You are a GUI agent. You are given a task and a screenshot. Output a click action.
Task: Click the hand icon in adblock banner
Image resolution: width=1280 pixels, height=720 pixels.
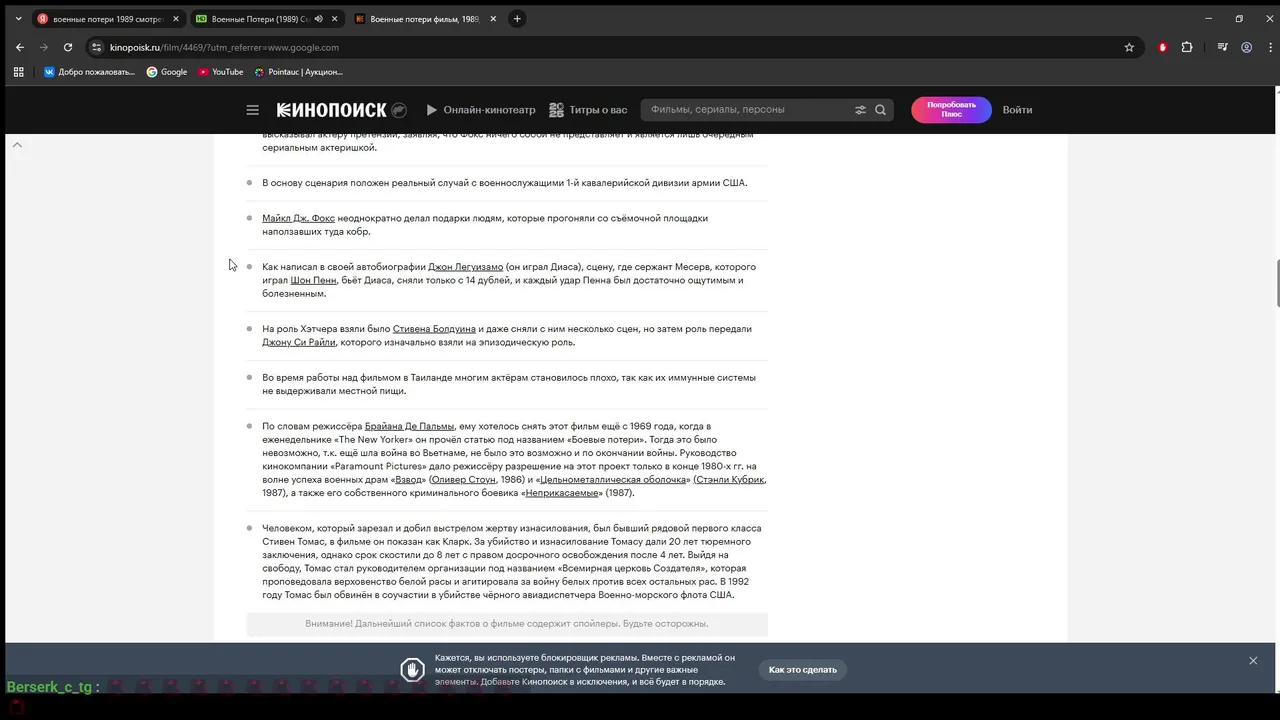coord(412,670)
